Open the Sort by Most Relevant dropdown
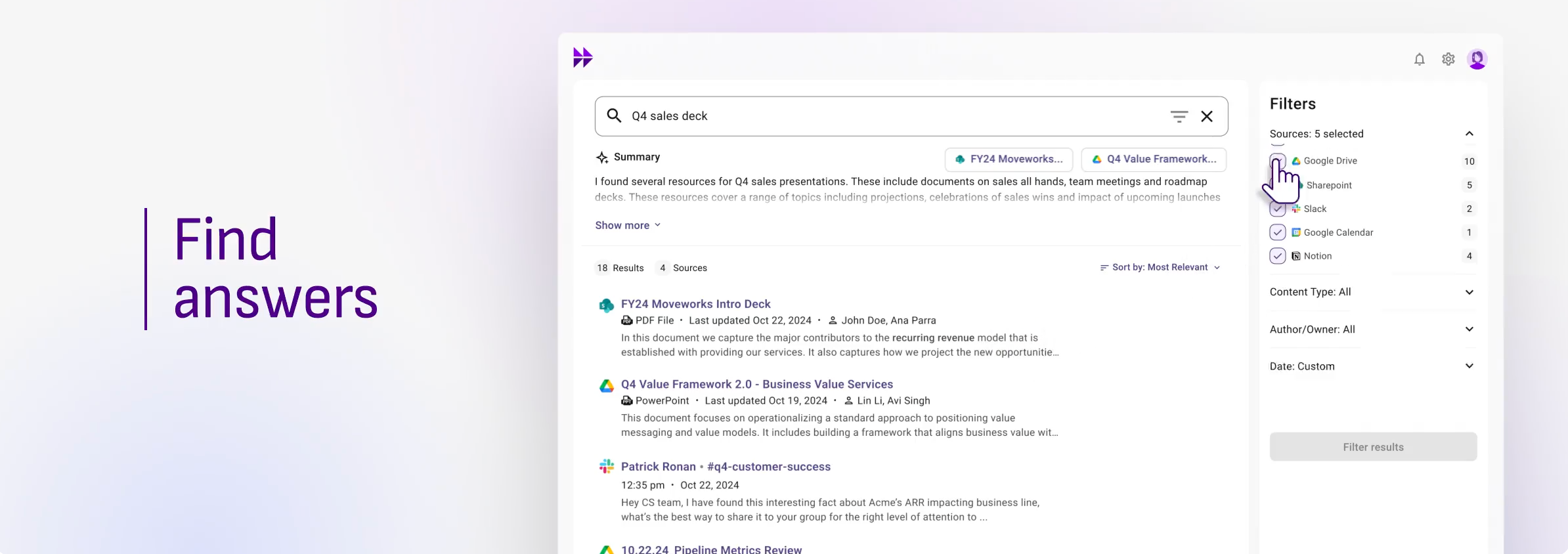Screen dimensions: 1568x554 1160,268
